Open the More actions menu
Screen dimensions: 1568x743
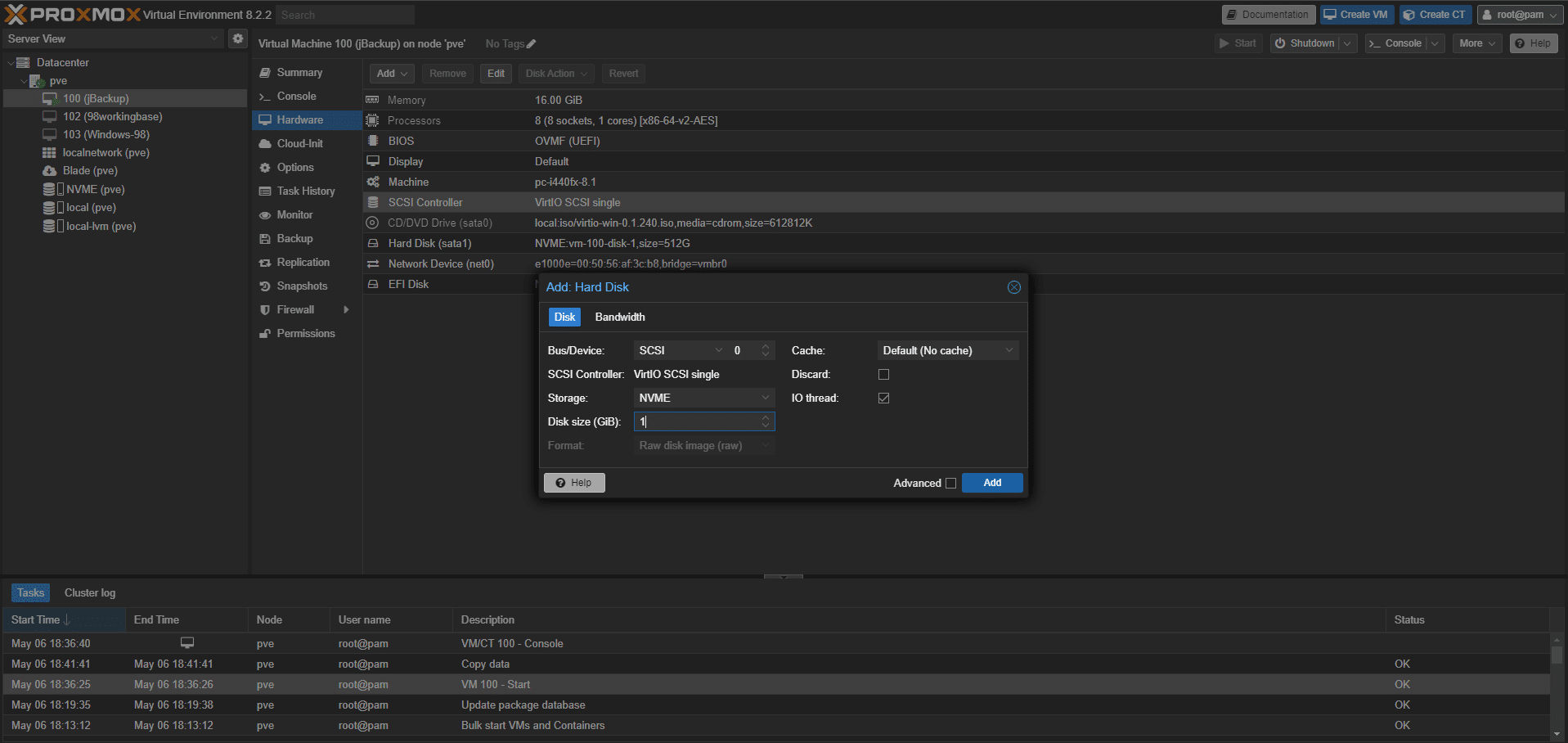(x=1477, y=43)
